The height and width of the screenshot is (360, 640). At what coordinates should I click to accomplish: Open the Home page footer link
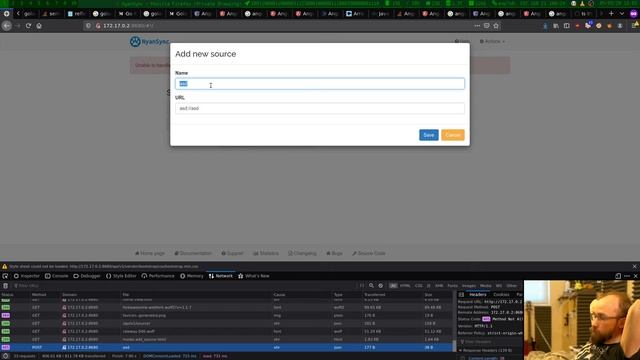[x=150, y=253]
